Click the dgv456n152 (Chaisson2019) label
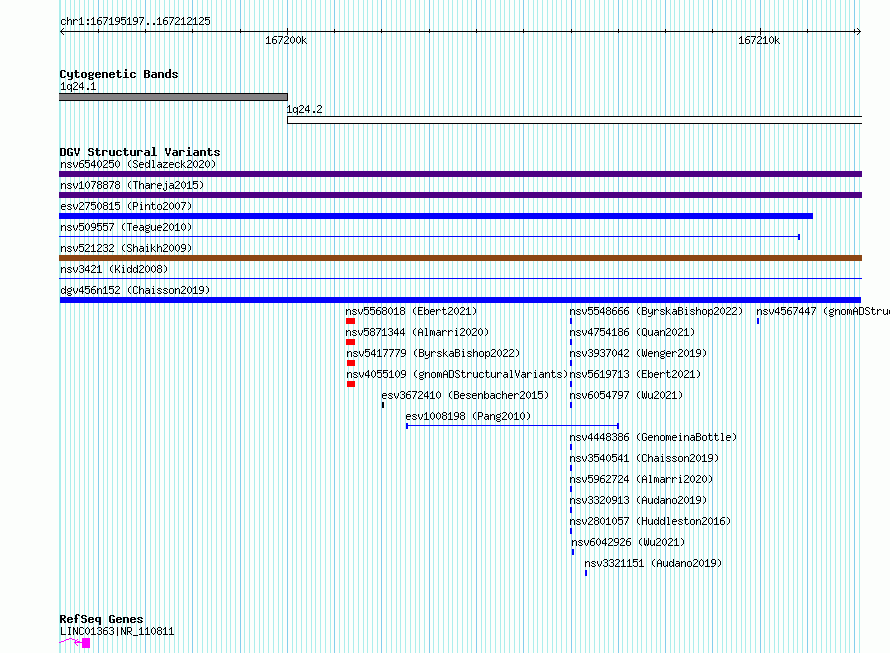This screenshot has height=653, width=890. (135, 290)
